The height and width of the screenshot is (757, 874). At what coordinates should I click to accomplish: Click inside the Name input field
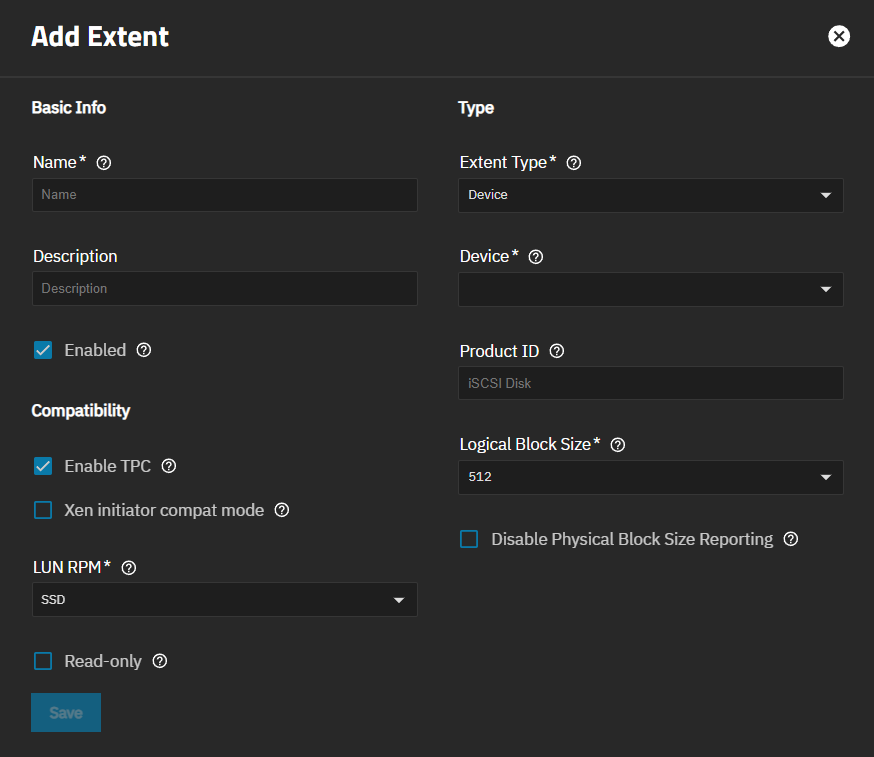coord(224,195)
